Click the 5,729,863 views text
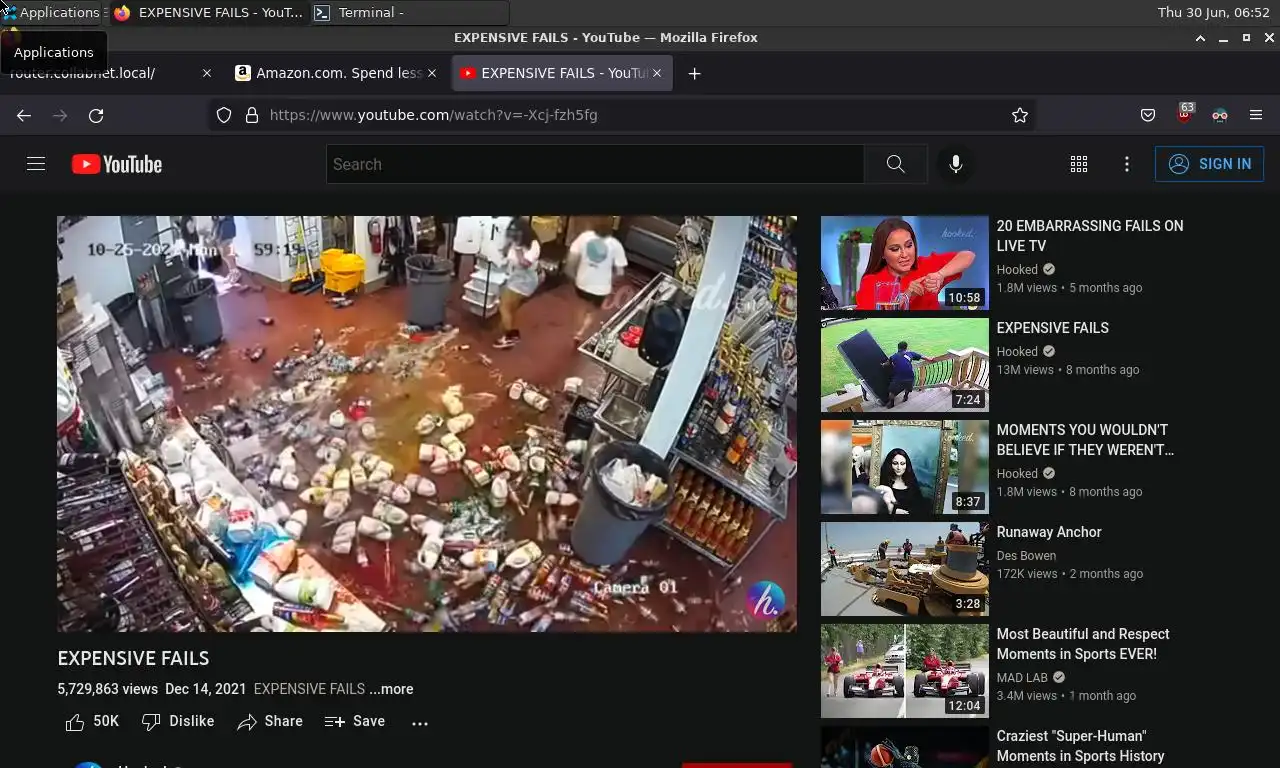This screenshot has width=1280, height=768. (108, 689)
